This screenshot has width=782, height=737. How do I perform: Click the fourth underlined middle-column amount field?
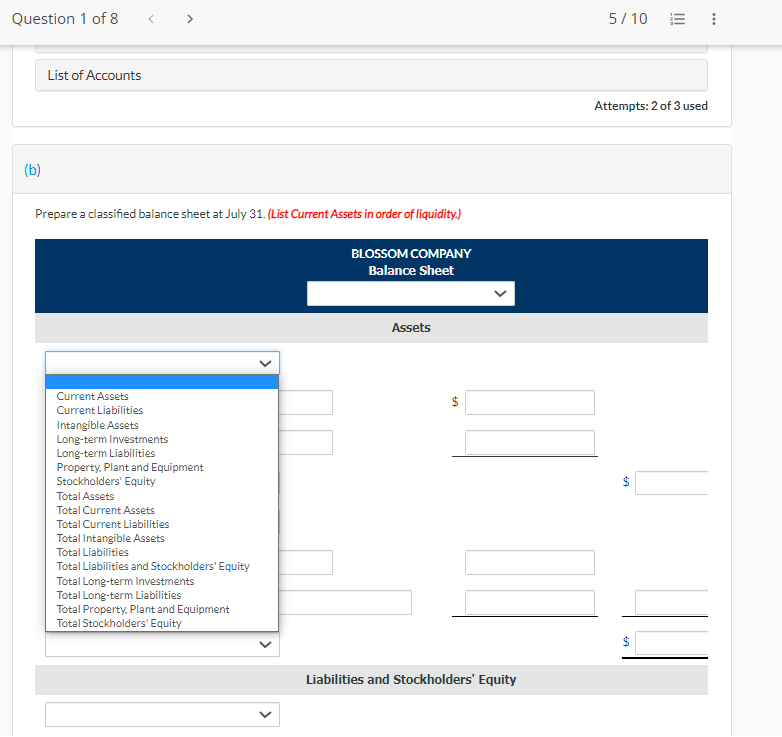[x=530, y=602]
